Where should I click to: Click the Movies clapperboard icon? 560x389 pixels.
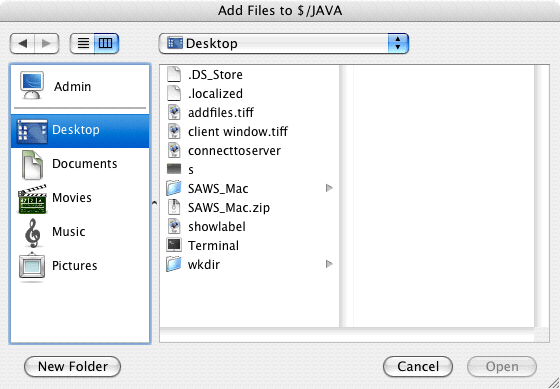coord(32,199)
